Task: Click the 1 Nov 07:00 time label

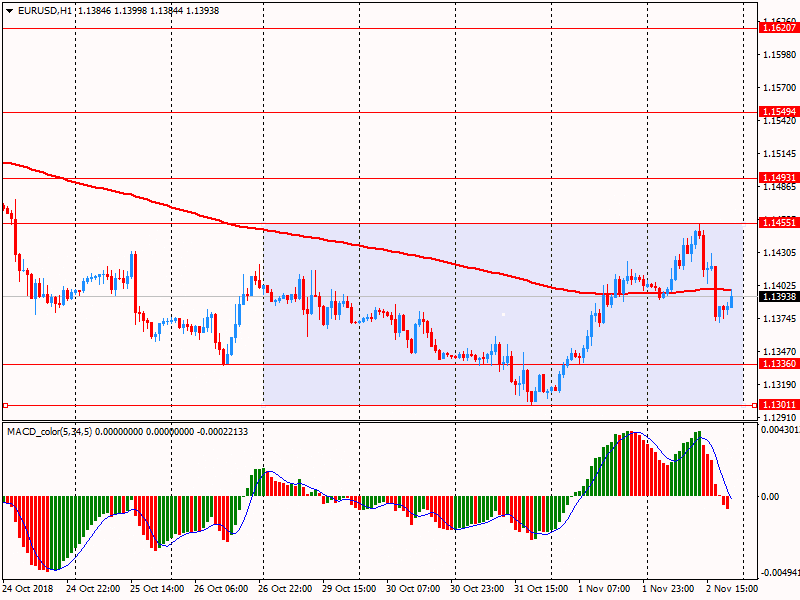Action: pyautogui.click(x=605, y=588)
